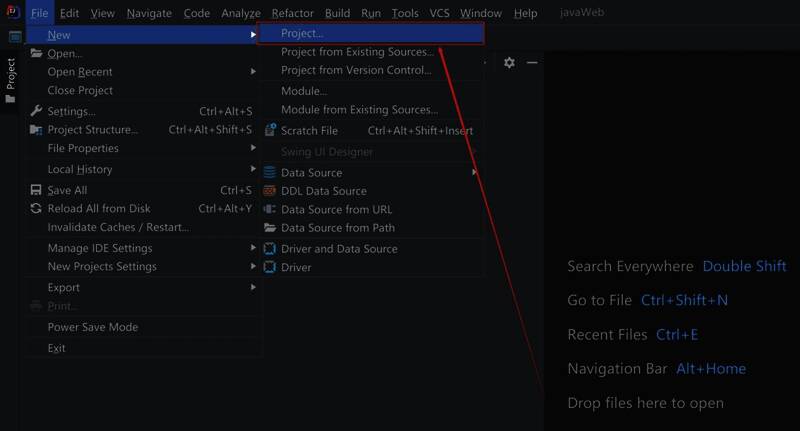The height and width of the screenshot is (431, 800).
Task: Click Invalidate Caches / Restart...
Action: pos(118,227)
